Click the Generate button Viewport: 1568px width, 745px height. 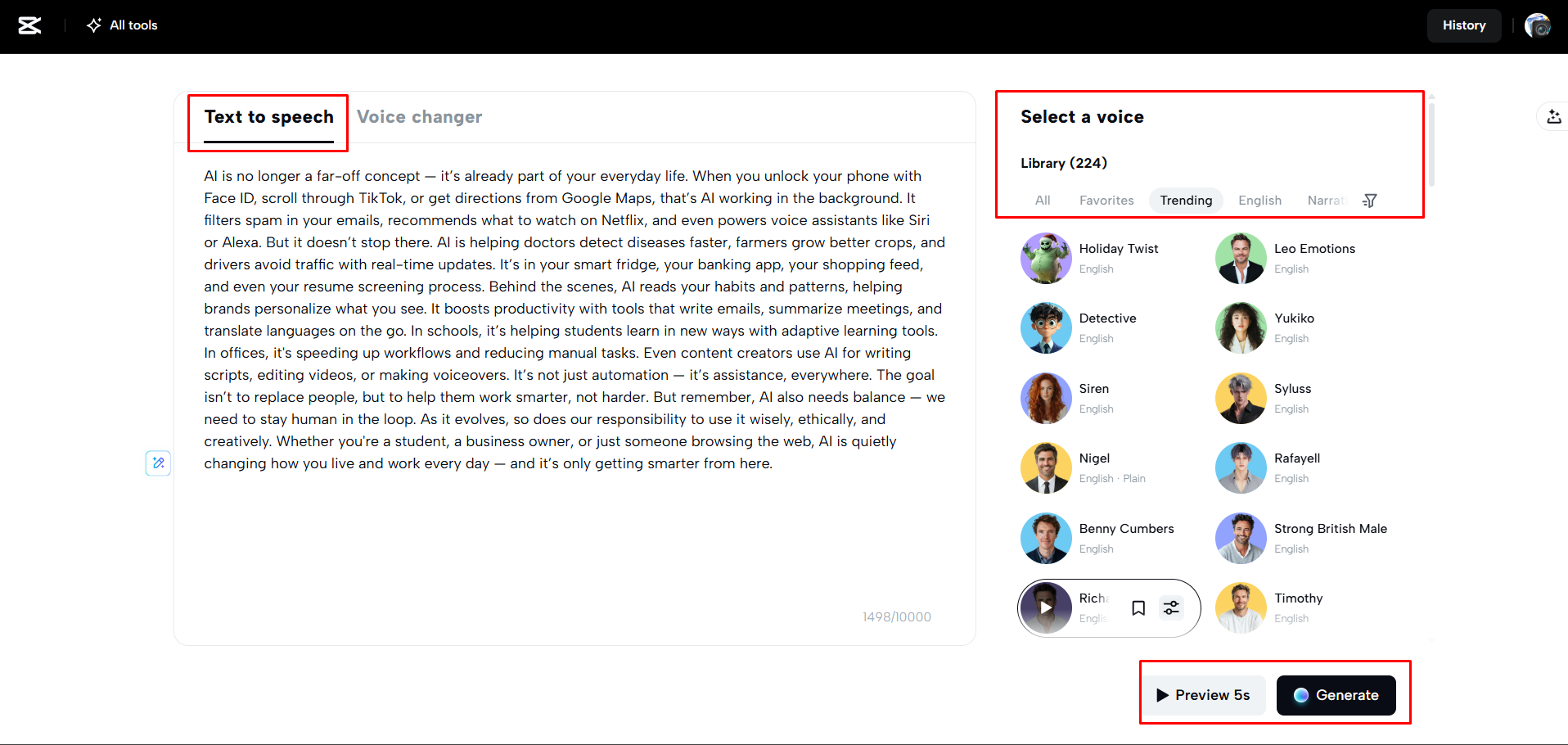1336,695
